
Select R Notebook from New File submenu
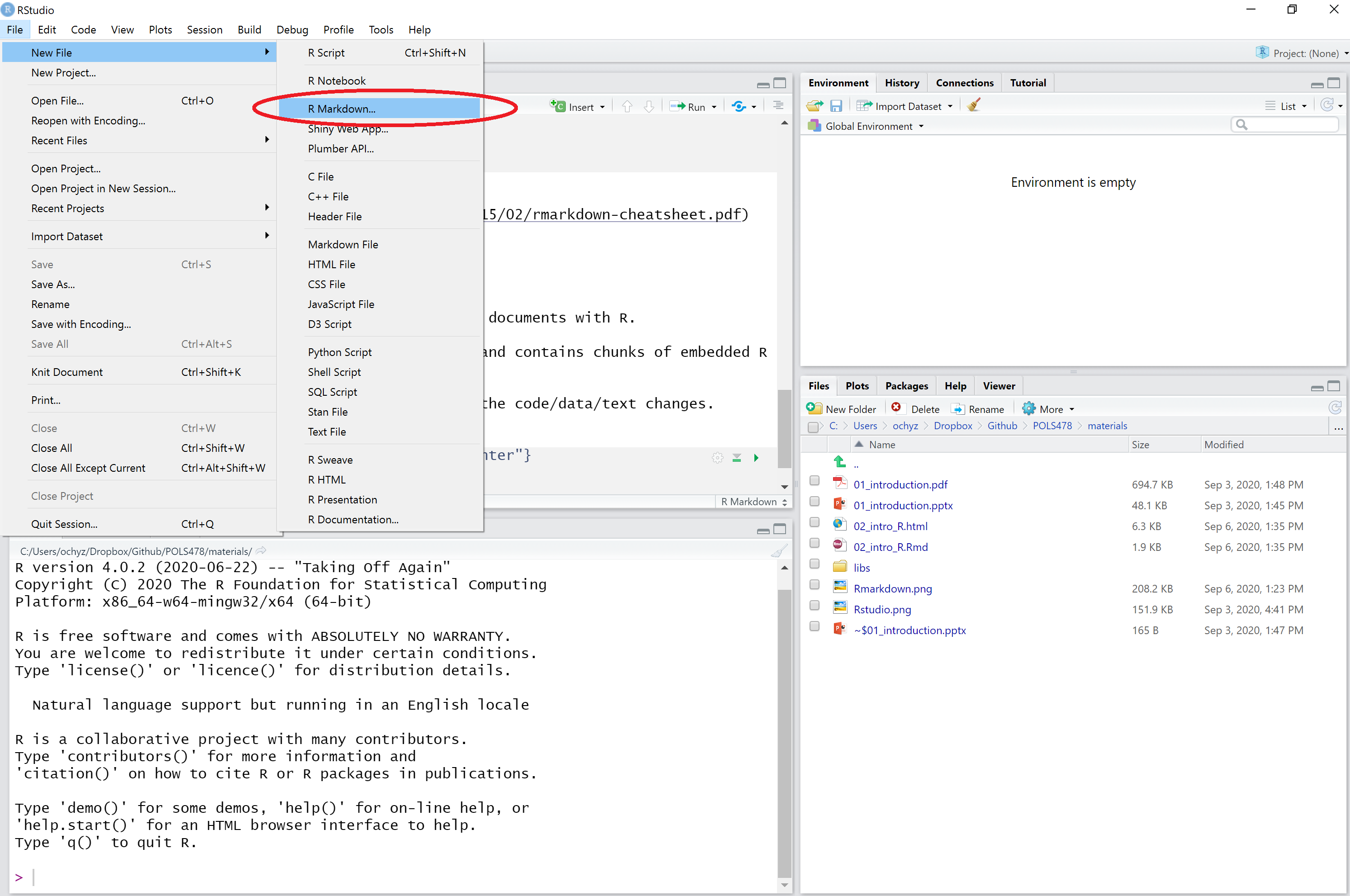click(379, 81)
